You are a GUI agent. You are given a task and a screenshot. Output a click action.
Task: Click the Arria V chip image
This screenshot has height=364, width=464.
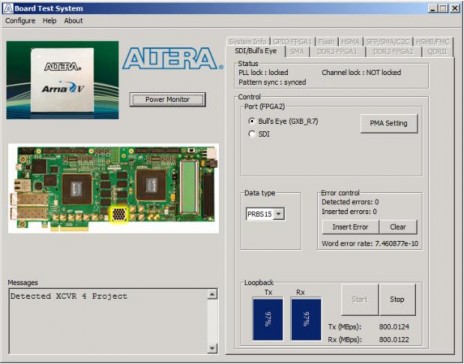(x=62, y=80)
